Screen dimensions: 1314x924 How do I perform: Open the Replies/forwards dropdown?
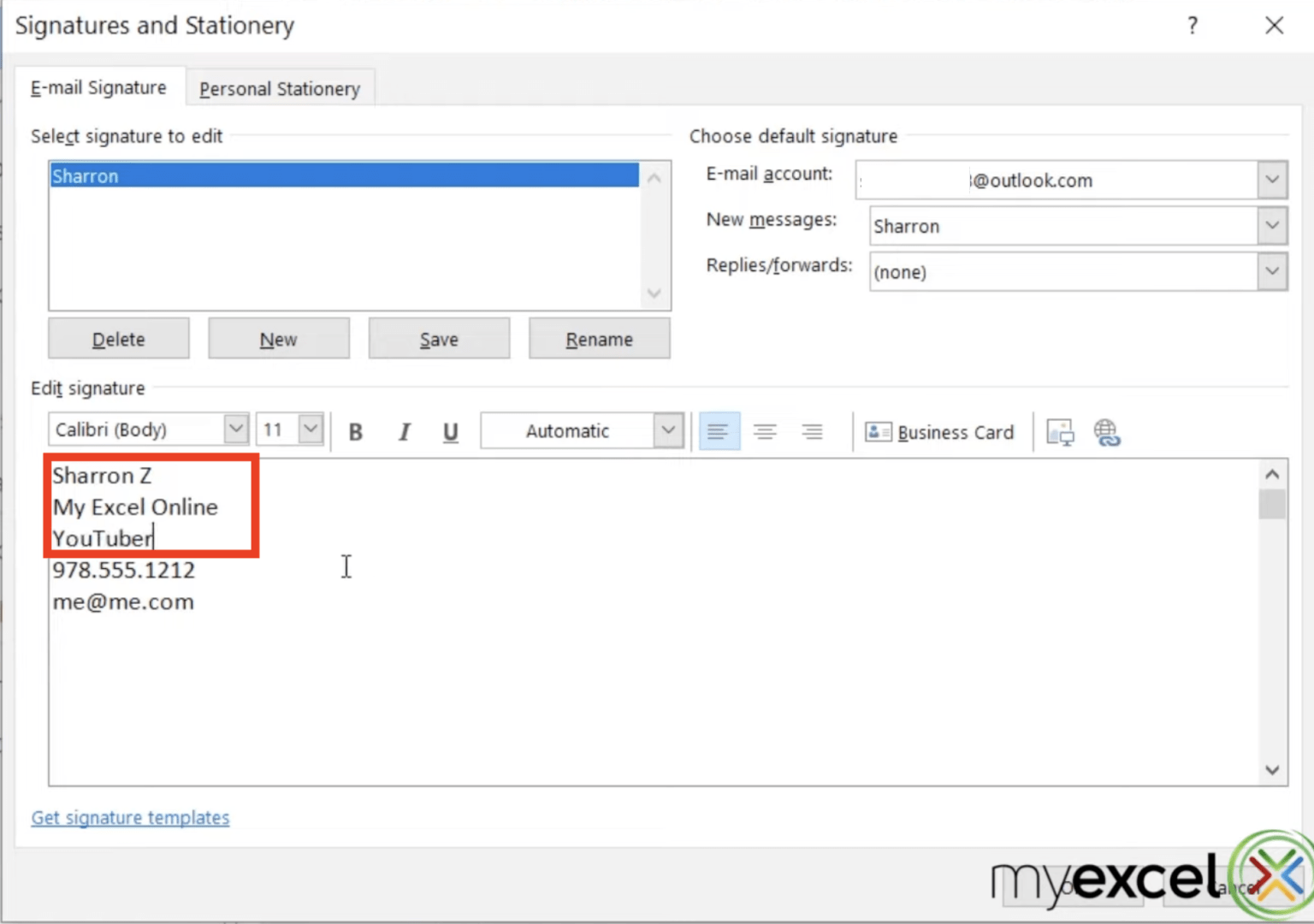(x=1272, y=271)
